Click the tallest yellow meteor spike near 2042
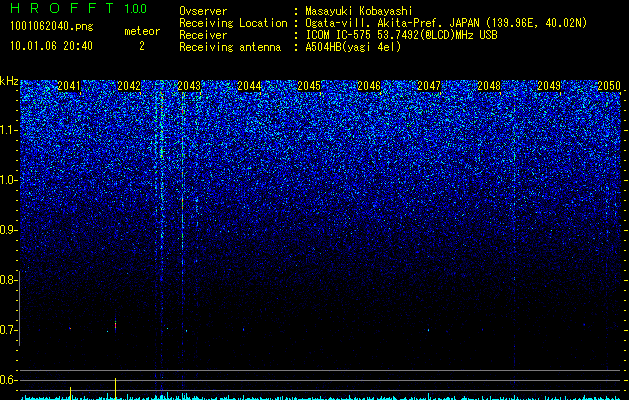The height and width of the screenshot is (400, 629). (116, 388)
